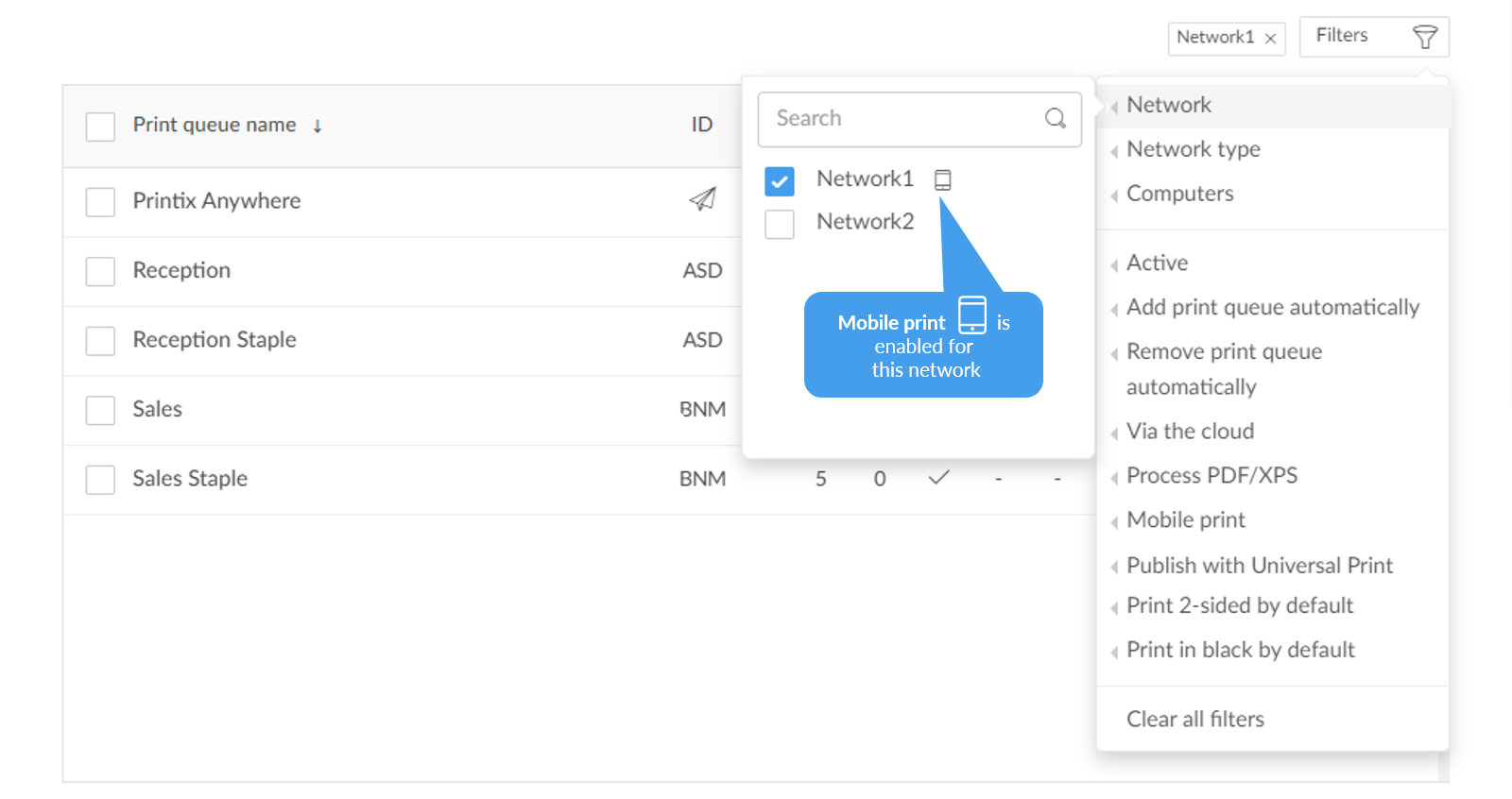The height and width of the screenshot is (799, 1512).
Task: Click the mobile print icon beside Network1
Action: click(942, 179)
